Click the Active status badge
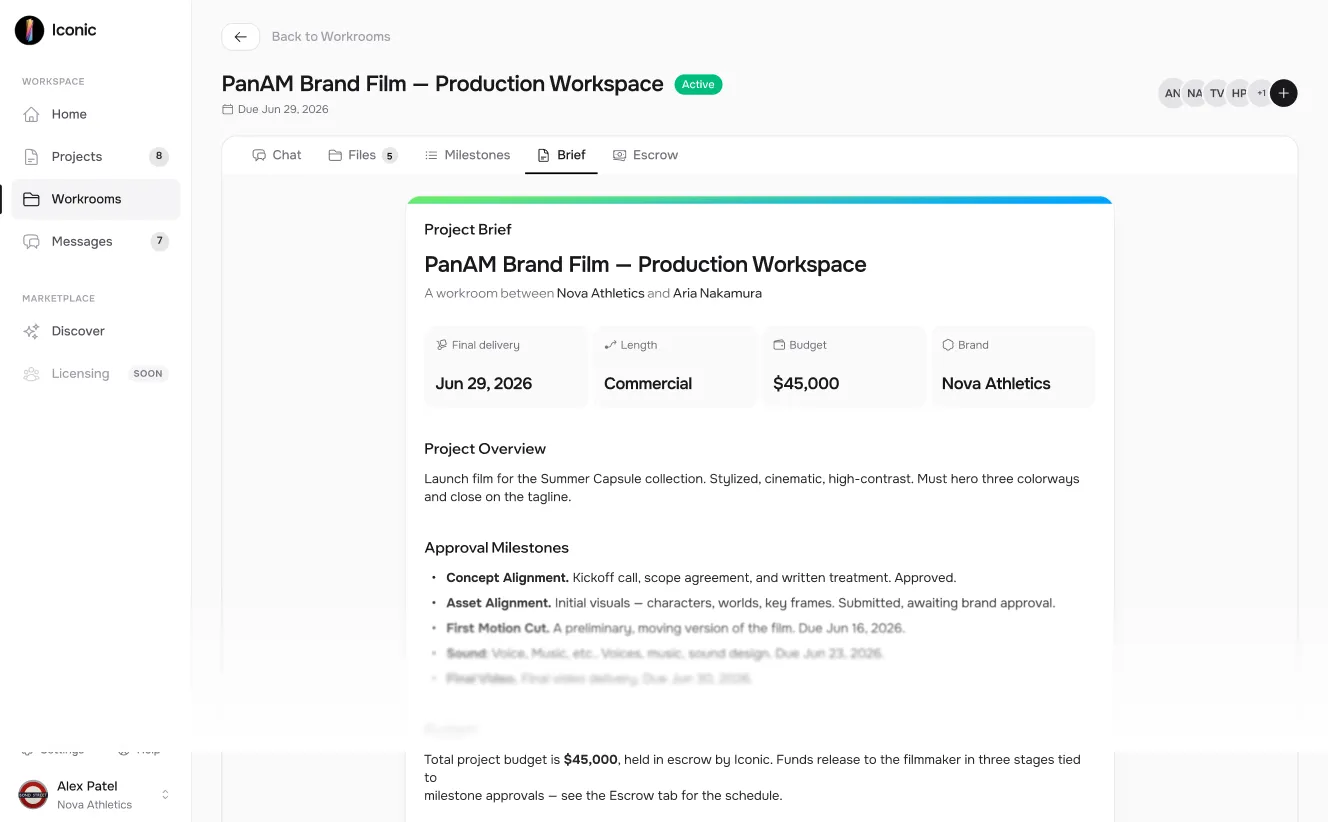1328x822 pixels. pos(698,85)
